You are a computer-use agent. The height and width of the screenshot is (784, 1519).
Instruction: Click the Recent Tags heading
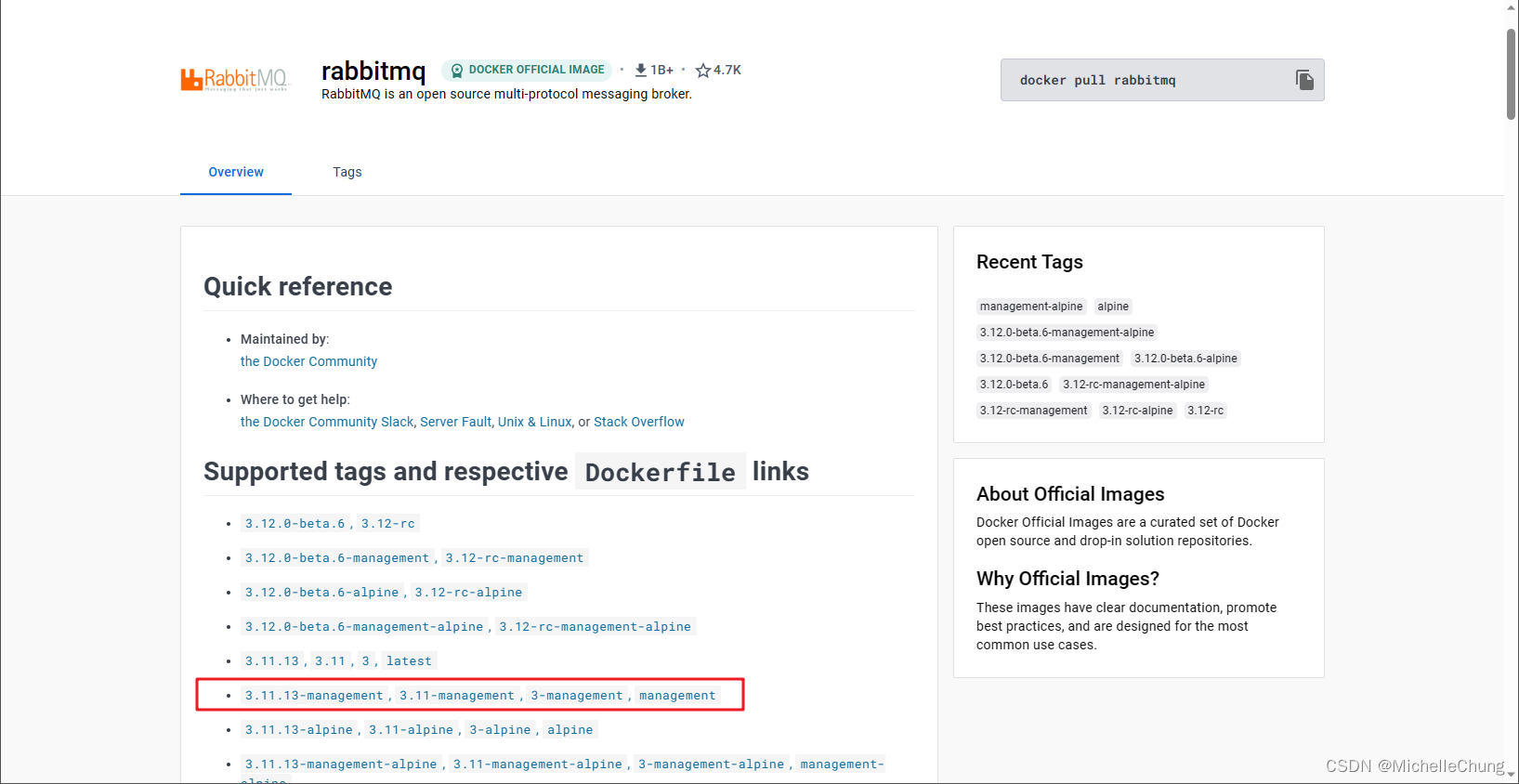point(1029,262)
